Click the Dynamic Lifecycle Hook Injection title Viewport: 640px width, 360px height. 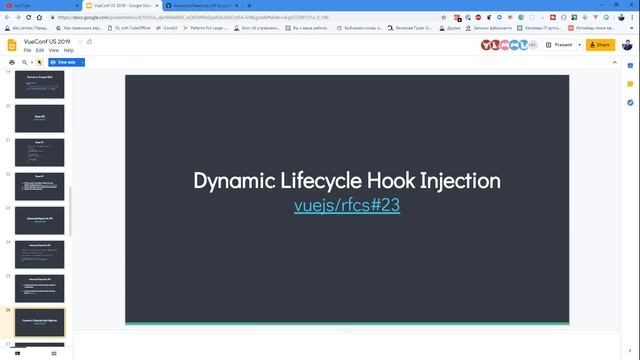coord(347,180)
